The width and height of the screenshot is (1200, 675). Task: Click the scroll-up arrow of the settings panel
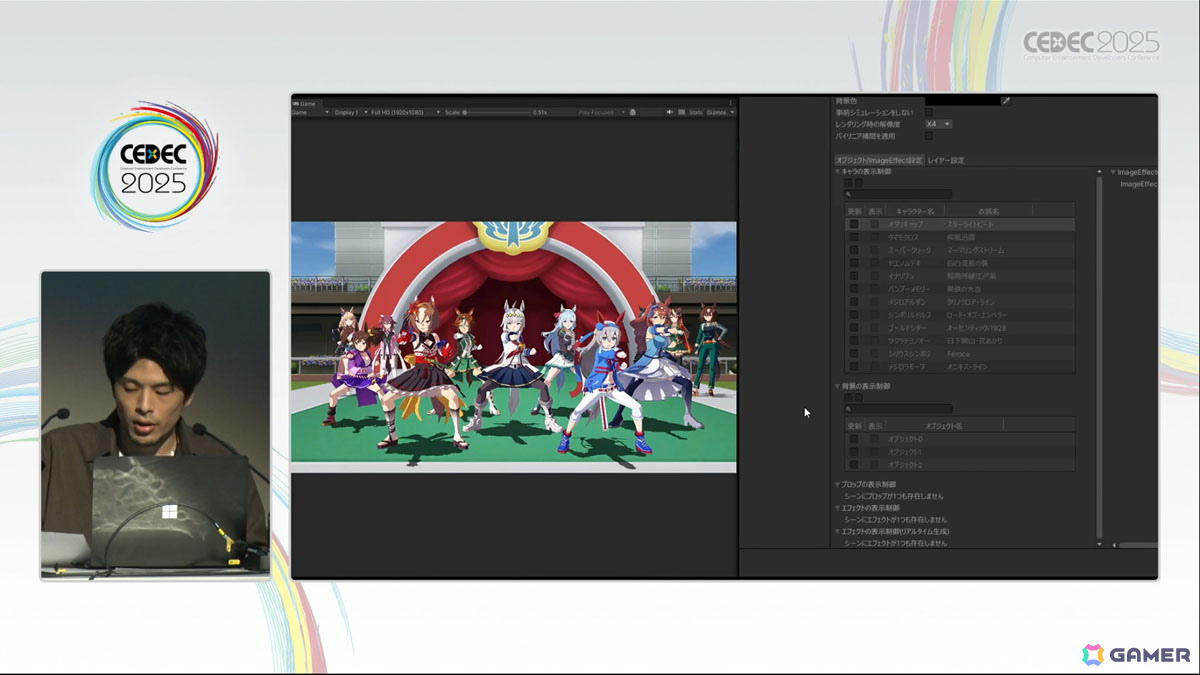pyautogui.click(x=1100, y=173)
